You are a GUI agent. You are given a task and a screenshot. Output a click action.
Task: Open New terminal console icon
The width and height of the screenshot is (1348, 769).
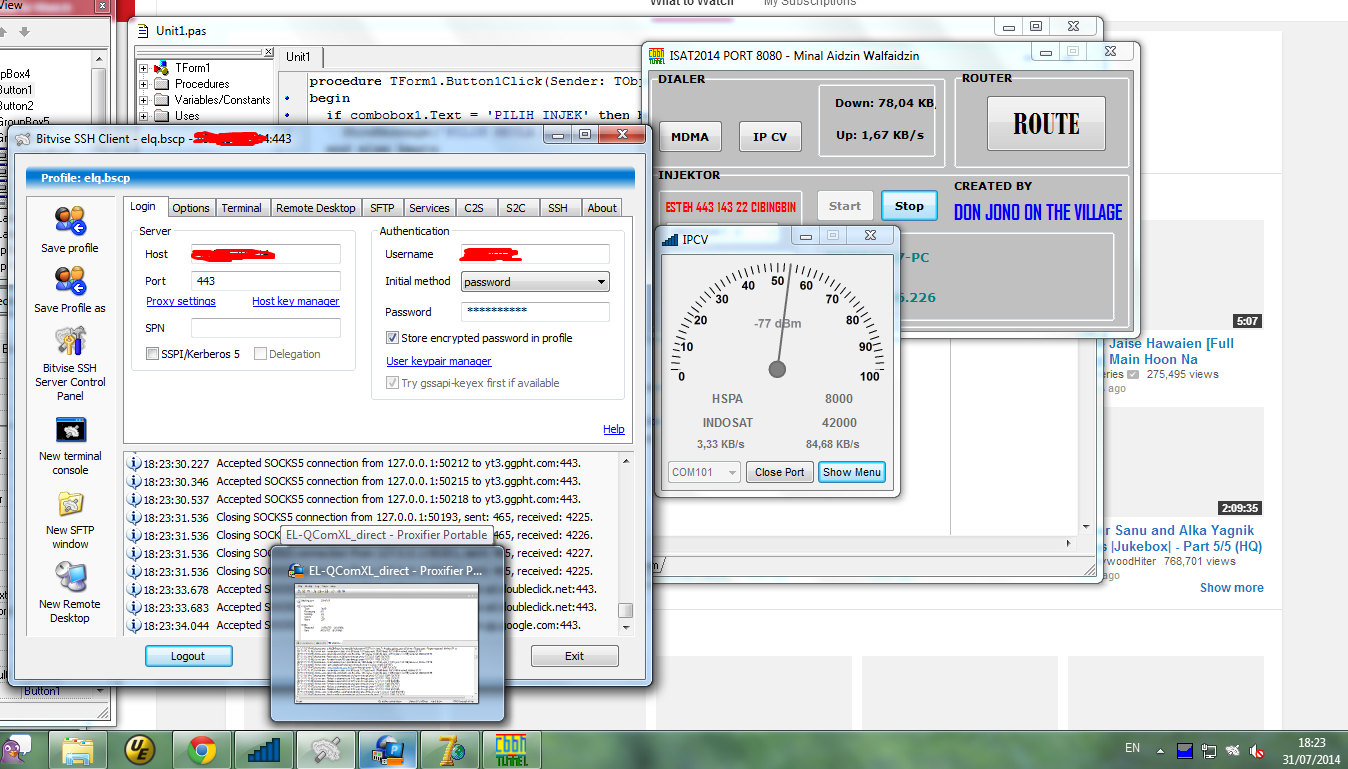(x=70, y=431)
